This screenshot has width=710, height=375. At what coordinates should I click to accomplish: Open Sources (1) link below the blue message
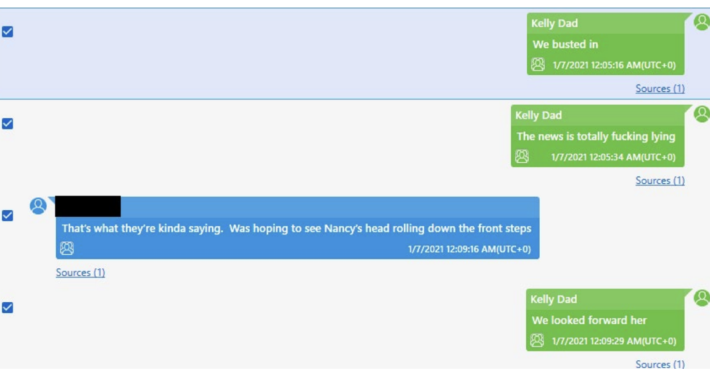pyautogui.click(x=80, y=272)
